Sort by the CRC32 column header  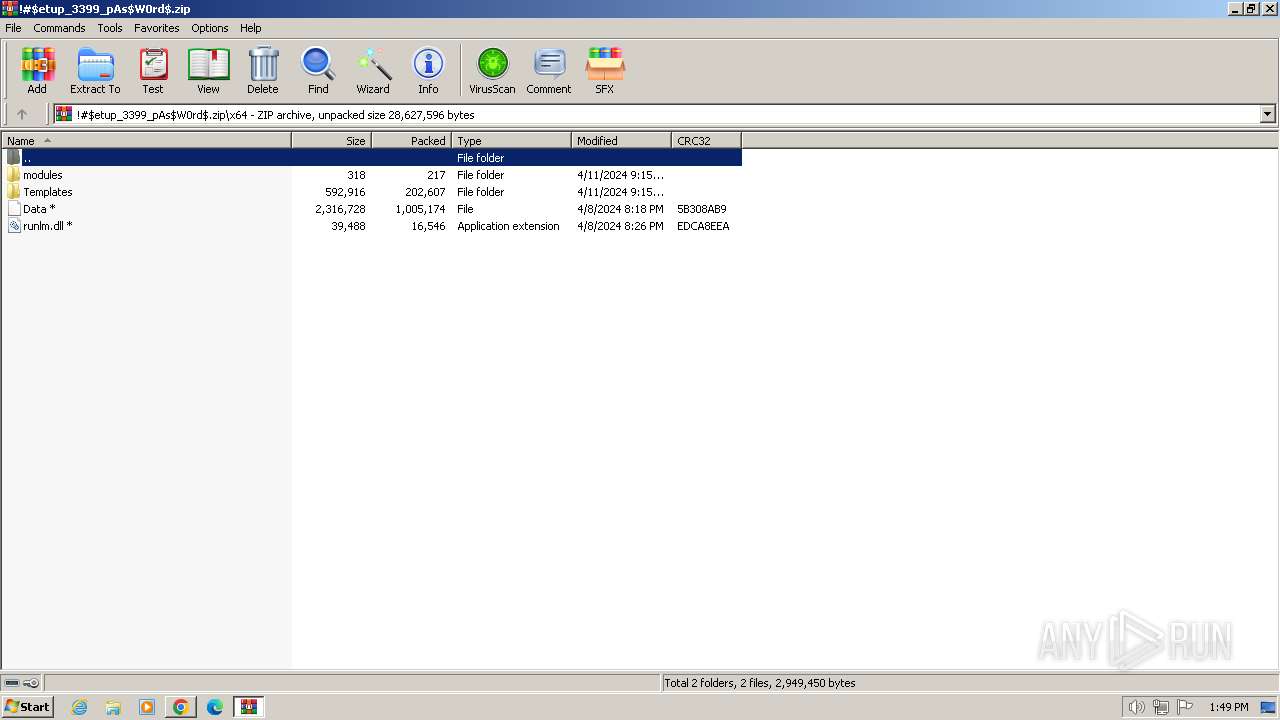pos(707,141)
